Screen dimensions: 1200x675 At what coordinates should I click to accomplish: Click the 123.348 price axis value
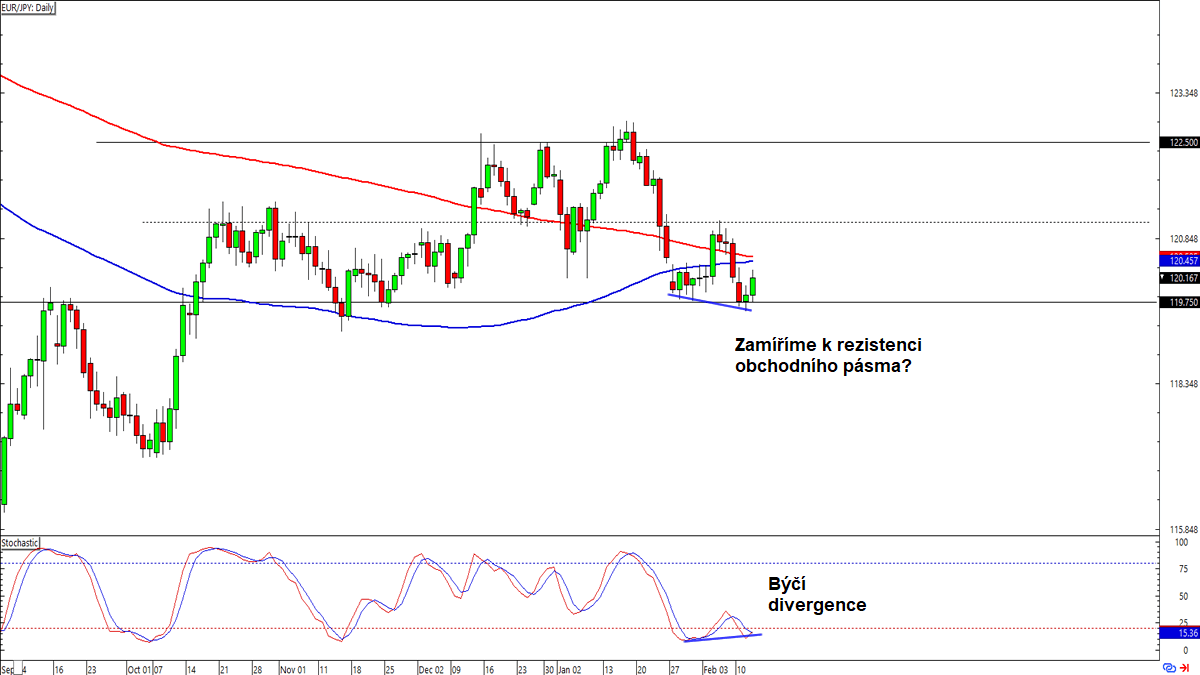click(1183, 93)
